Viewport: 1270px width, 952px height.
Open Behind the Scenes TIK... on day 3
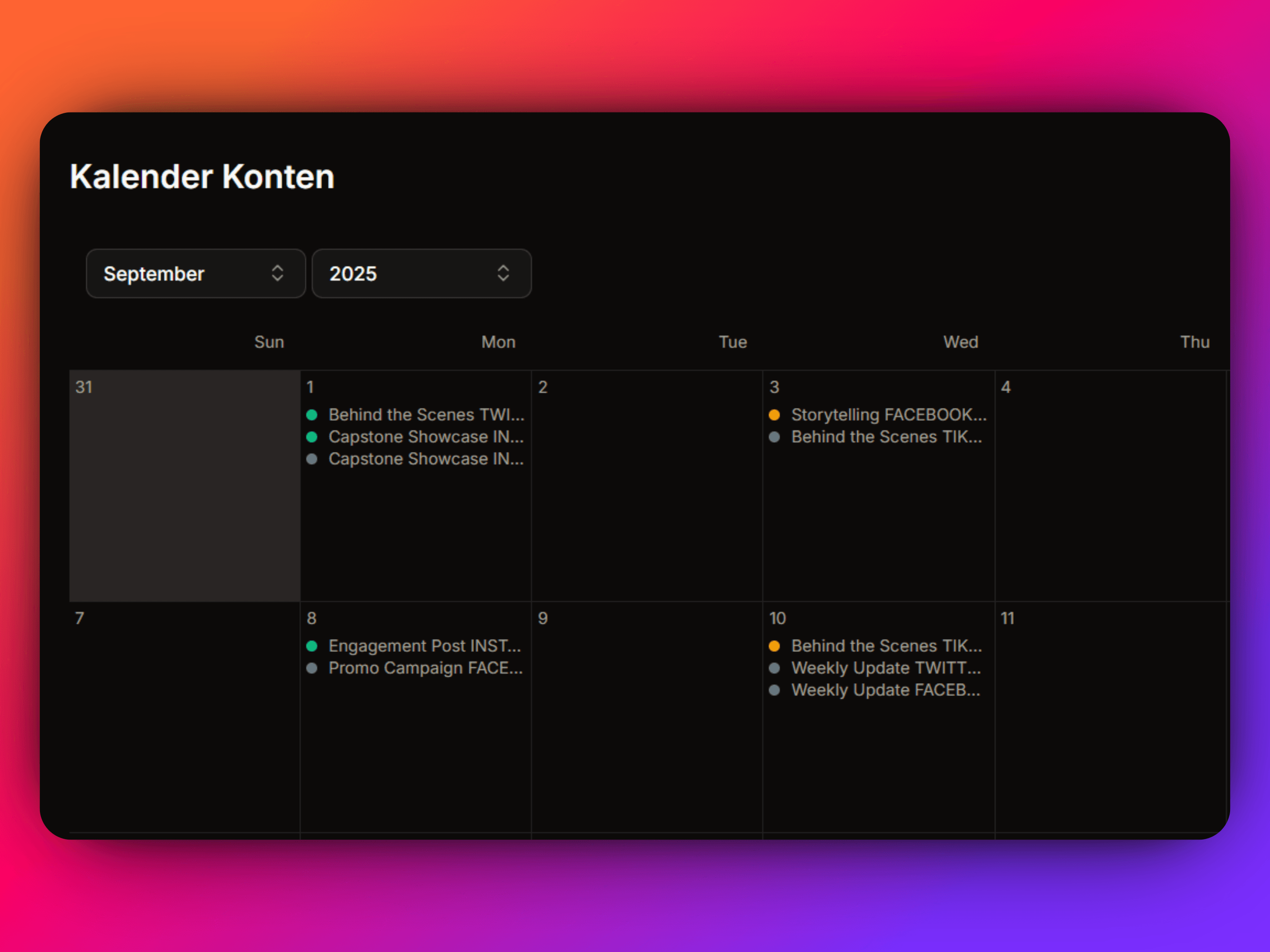pos(886,437)
